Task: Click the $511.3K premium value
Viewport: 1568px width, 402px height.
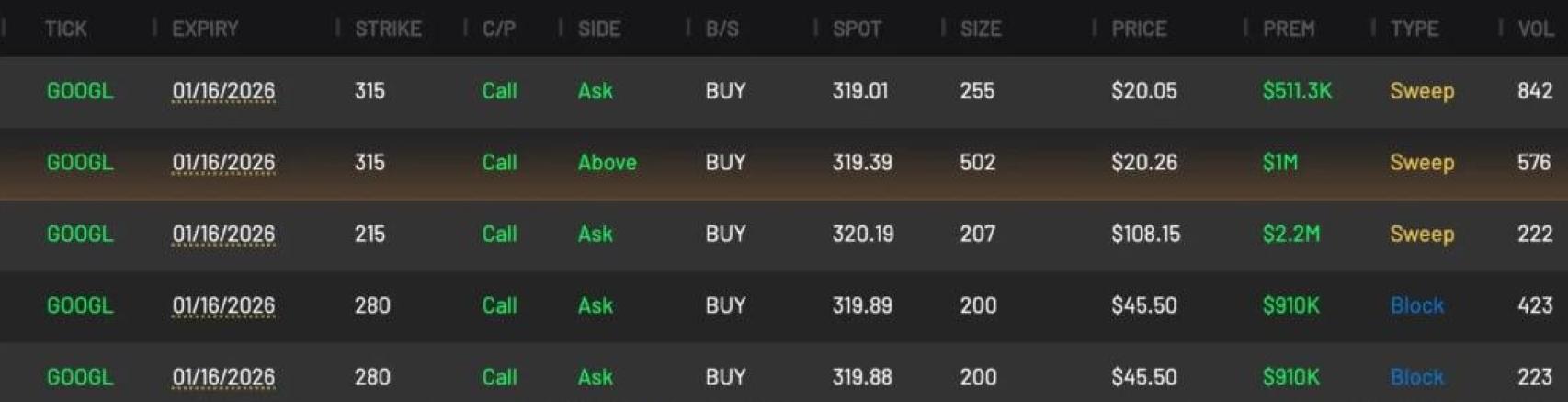Action: [1296, 91]
